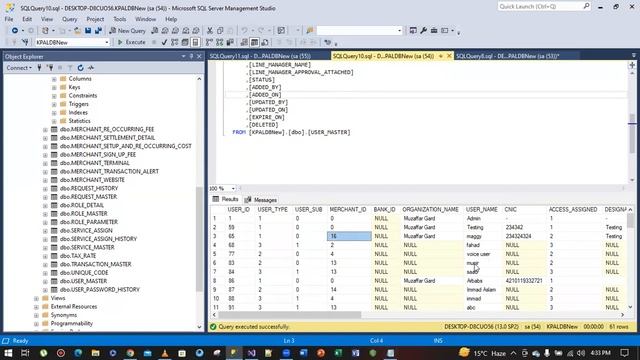
Task: Expand the Triggers folder node
Action: (54, 104)
